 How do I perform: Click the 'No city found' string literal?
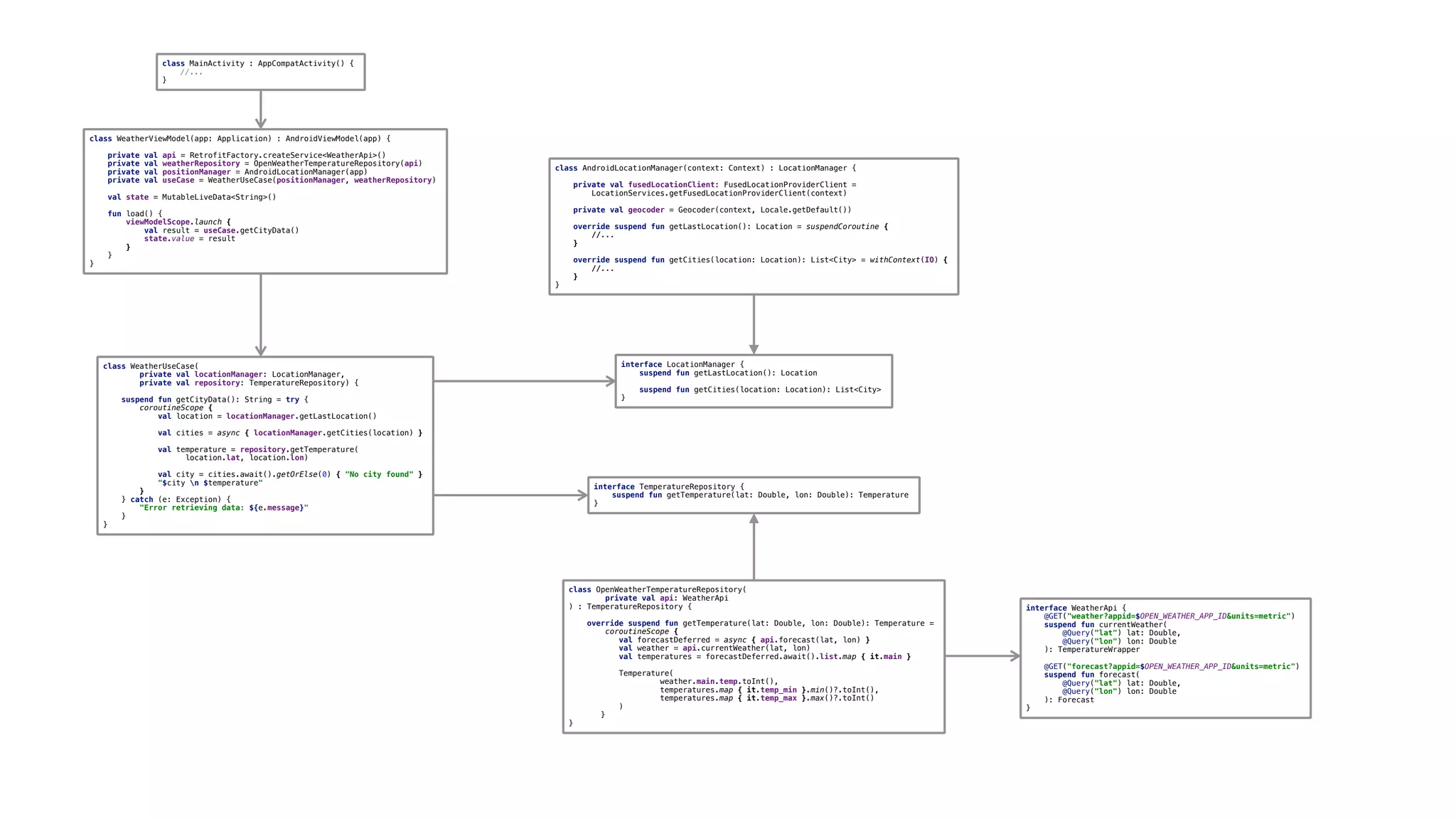379,474
